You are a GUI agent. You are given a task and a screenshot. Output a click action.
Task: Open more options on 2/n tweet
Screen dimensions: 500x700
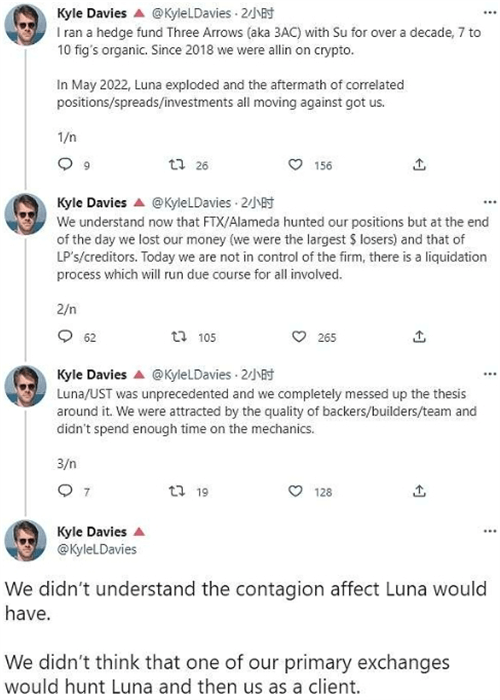[490, 202]
